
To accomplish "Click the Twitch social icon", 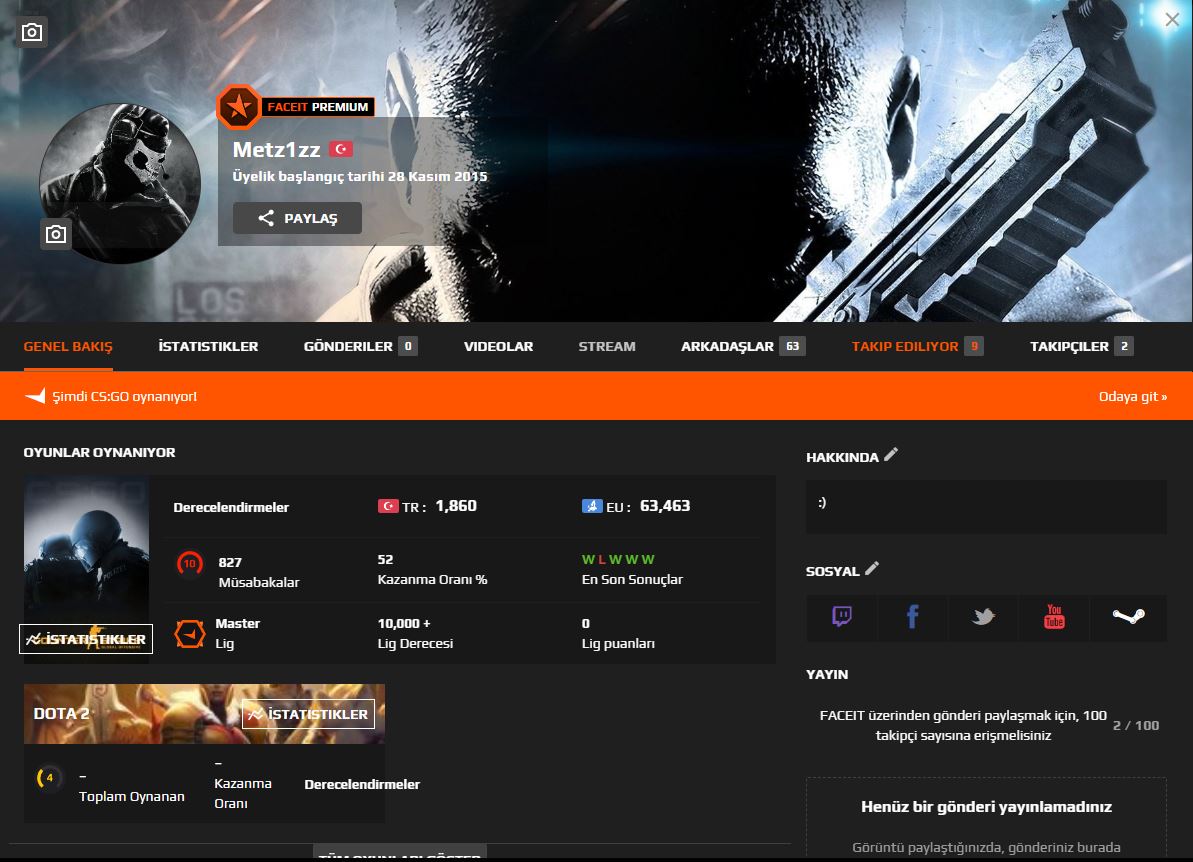I will coord(841,616).
